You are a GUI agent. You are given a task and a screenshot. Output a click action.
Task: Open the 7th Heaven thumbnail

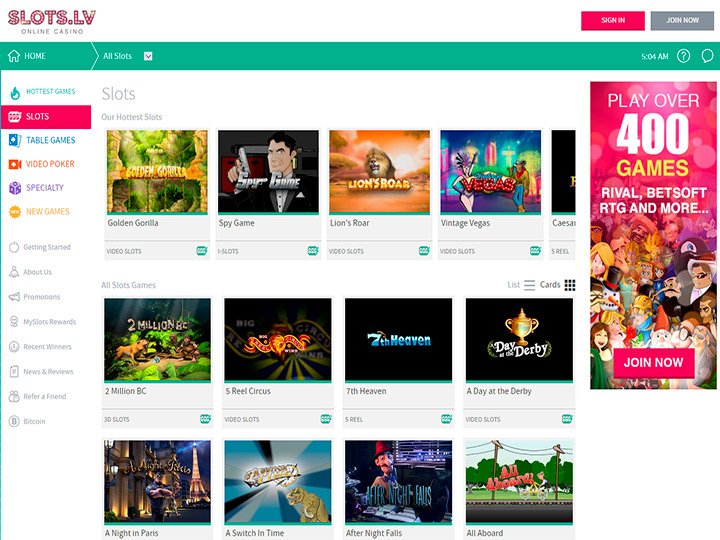tap(399, 340)
